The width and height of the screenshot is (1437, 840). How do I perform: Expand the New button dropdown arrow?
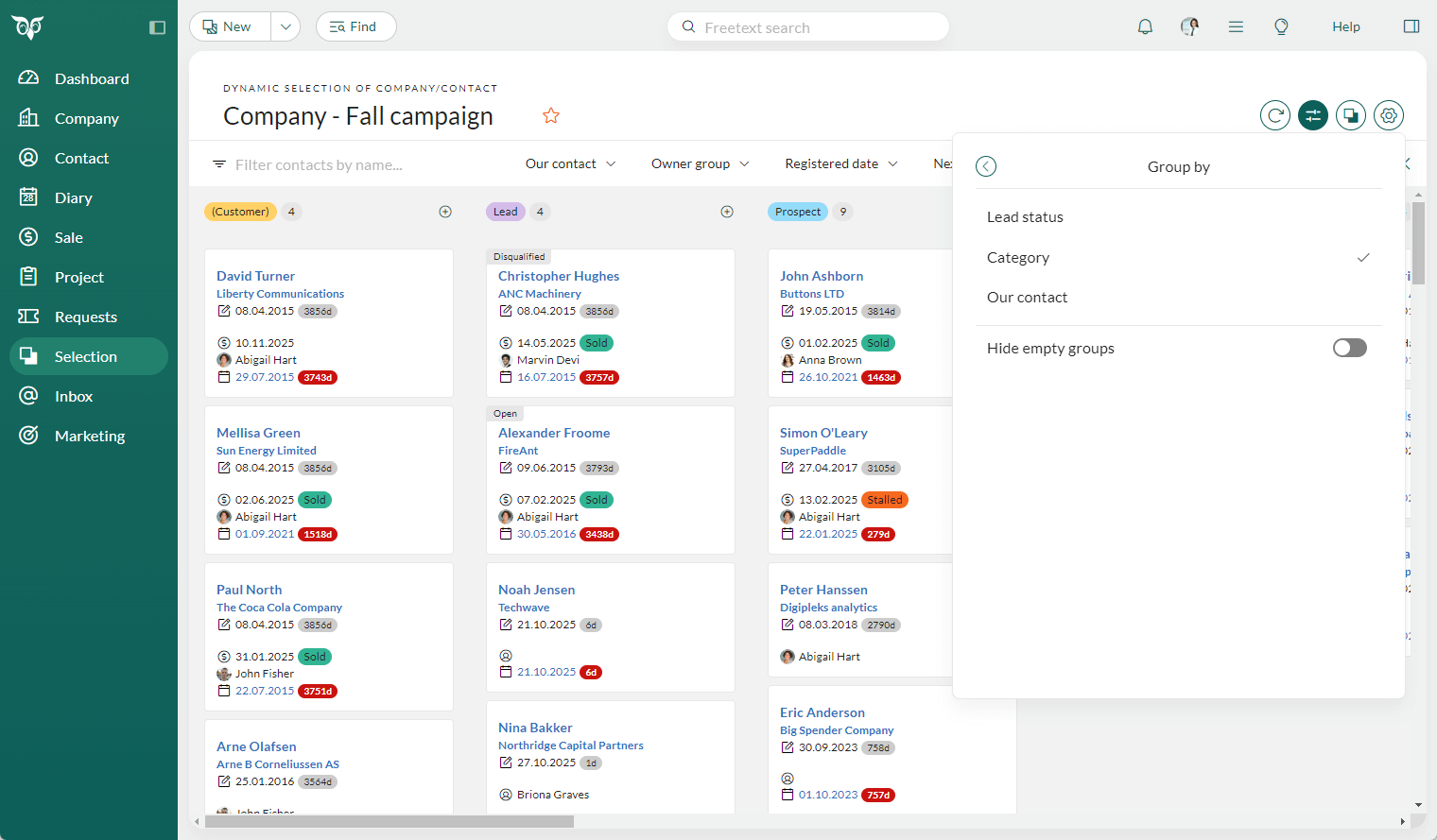point(285,26)
